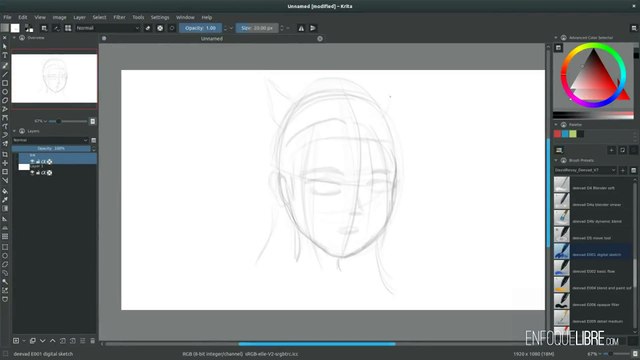640x360 pixels.
Task: Toggle visibility of Layer 1
Action: coord(32,173)
